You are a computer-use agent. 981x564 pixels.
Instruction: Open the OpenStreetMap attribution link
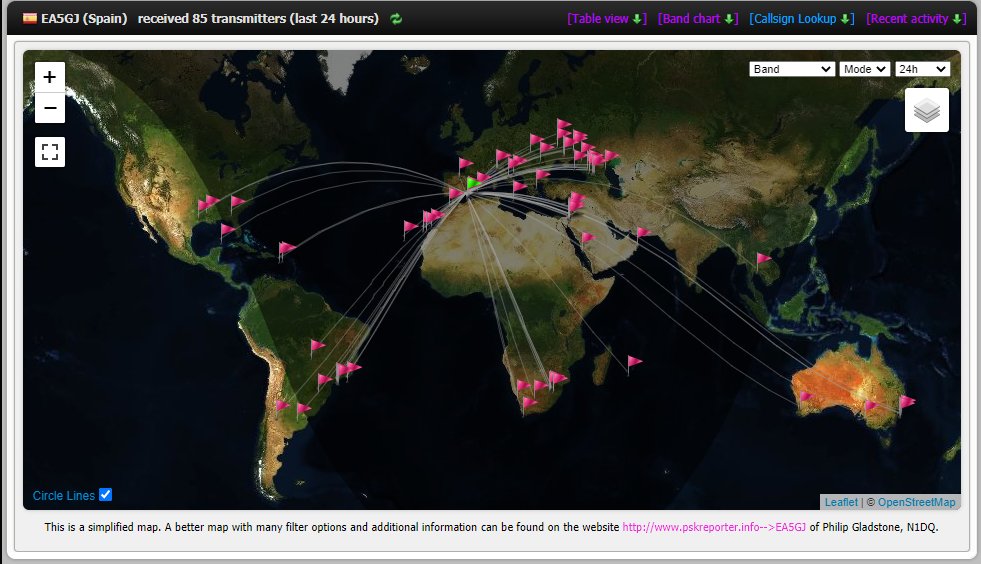click(x=917, y=502)
